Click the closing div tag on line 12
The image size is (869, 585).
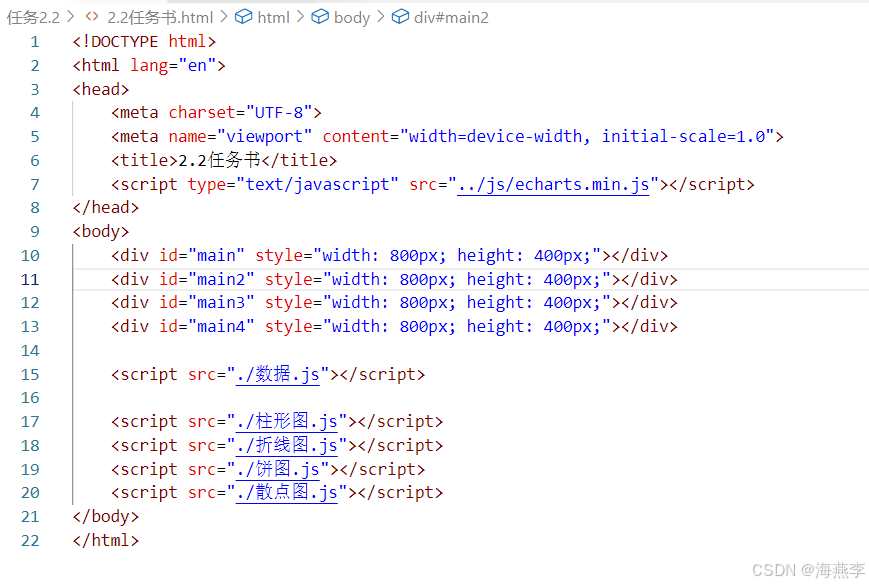tap(650, 302)
